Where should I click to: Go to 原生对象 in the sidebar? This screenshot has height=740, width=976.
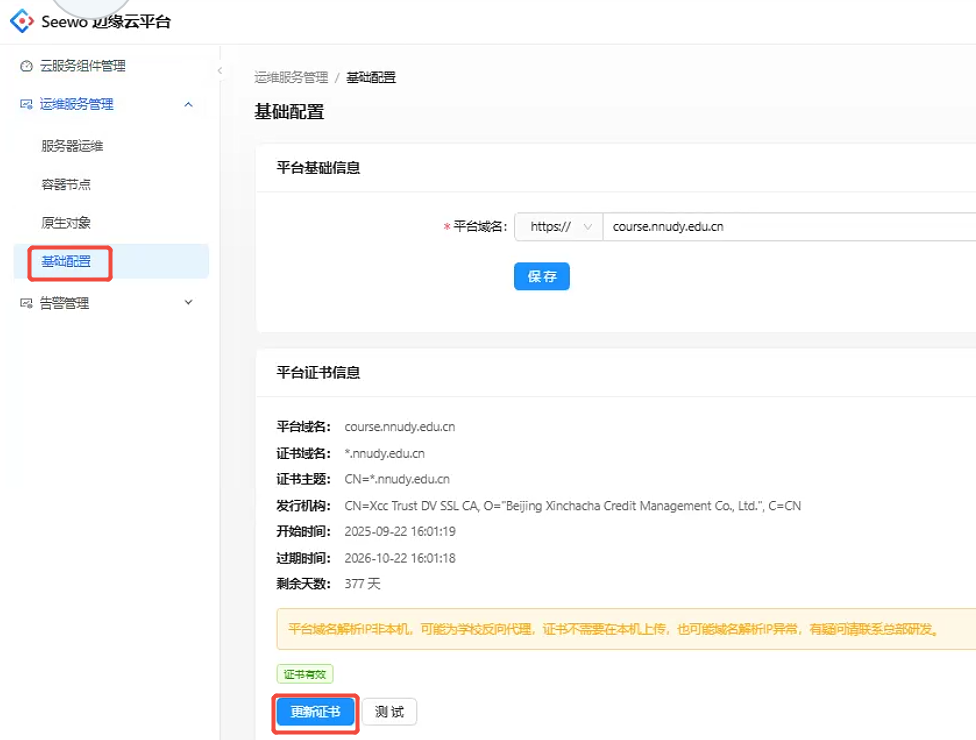[x=66, y=223]
